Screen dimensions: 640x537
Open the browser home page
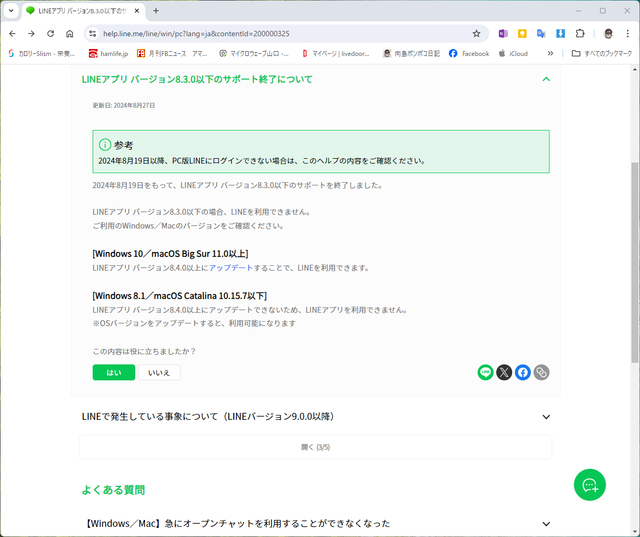[x=69, y=33]
